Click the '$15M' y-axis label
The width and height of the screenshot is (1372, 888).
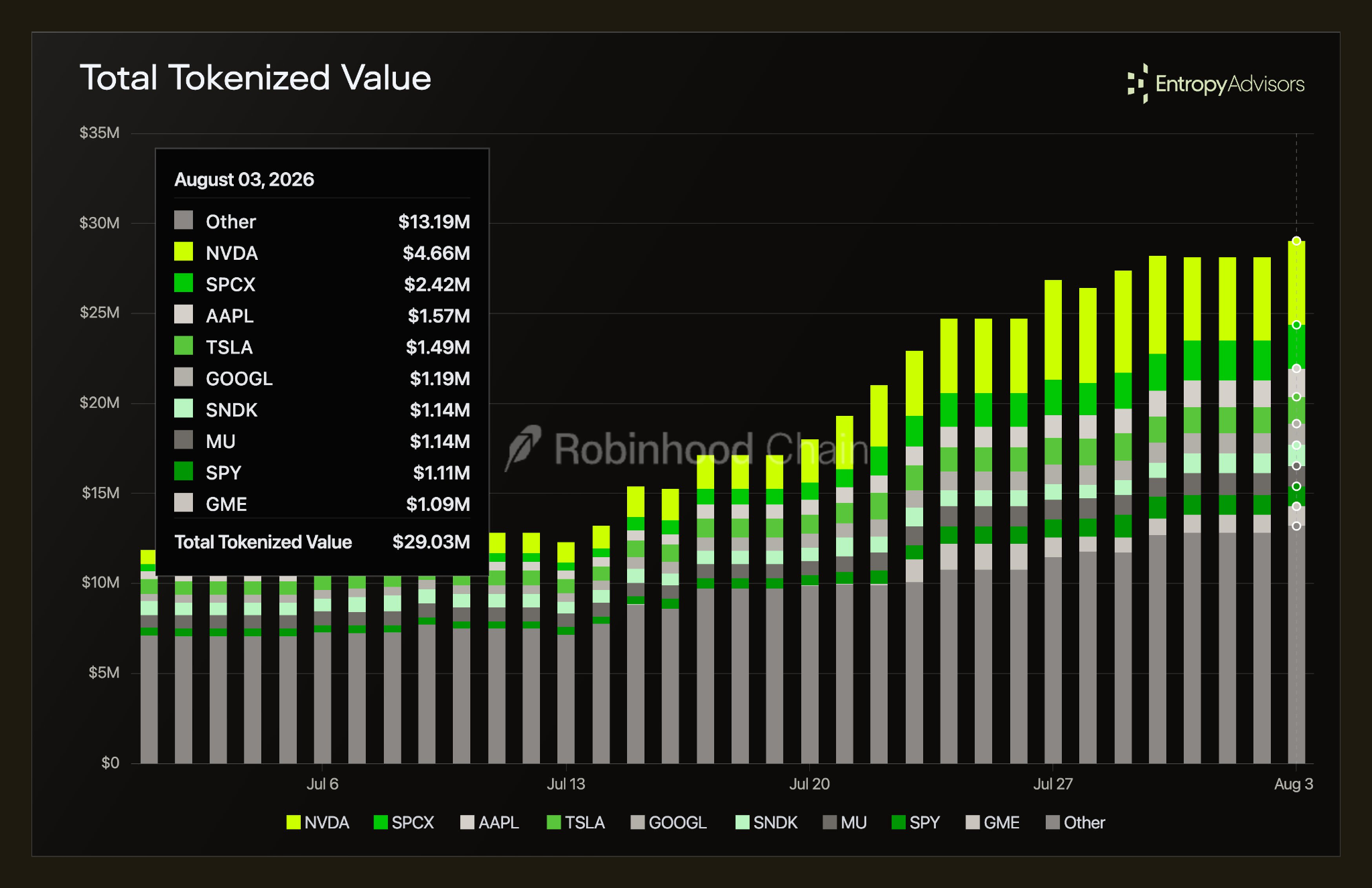[x=100, y=493]
